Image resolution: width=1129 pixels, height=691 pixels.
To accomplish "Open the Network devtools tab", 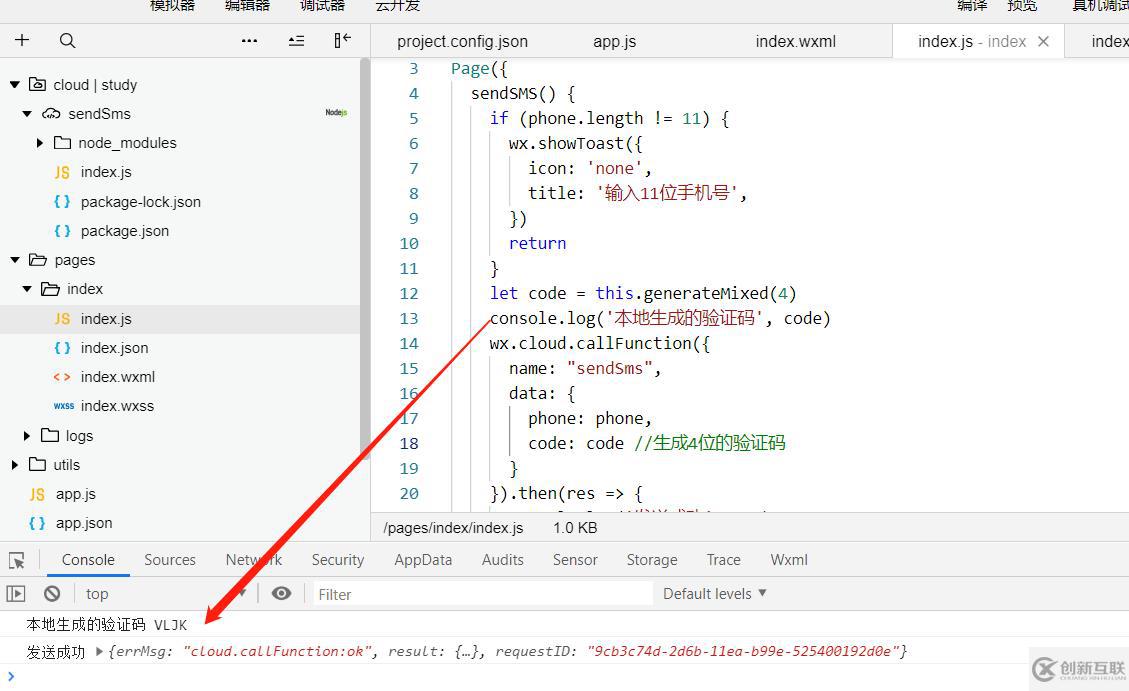I will pos(253,560).
